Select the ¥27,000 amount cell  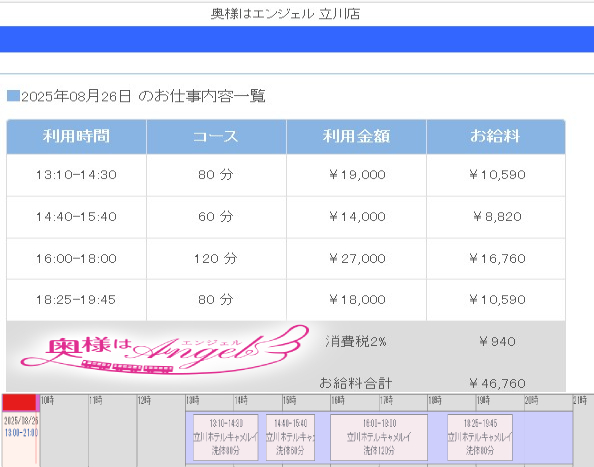click(356, 259)
